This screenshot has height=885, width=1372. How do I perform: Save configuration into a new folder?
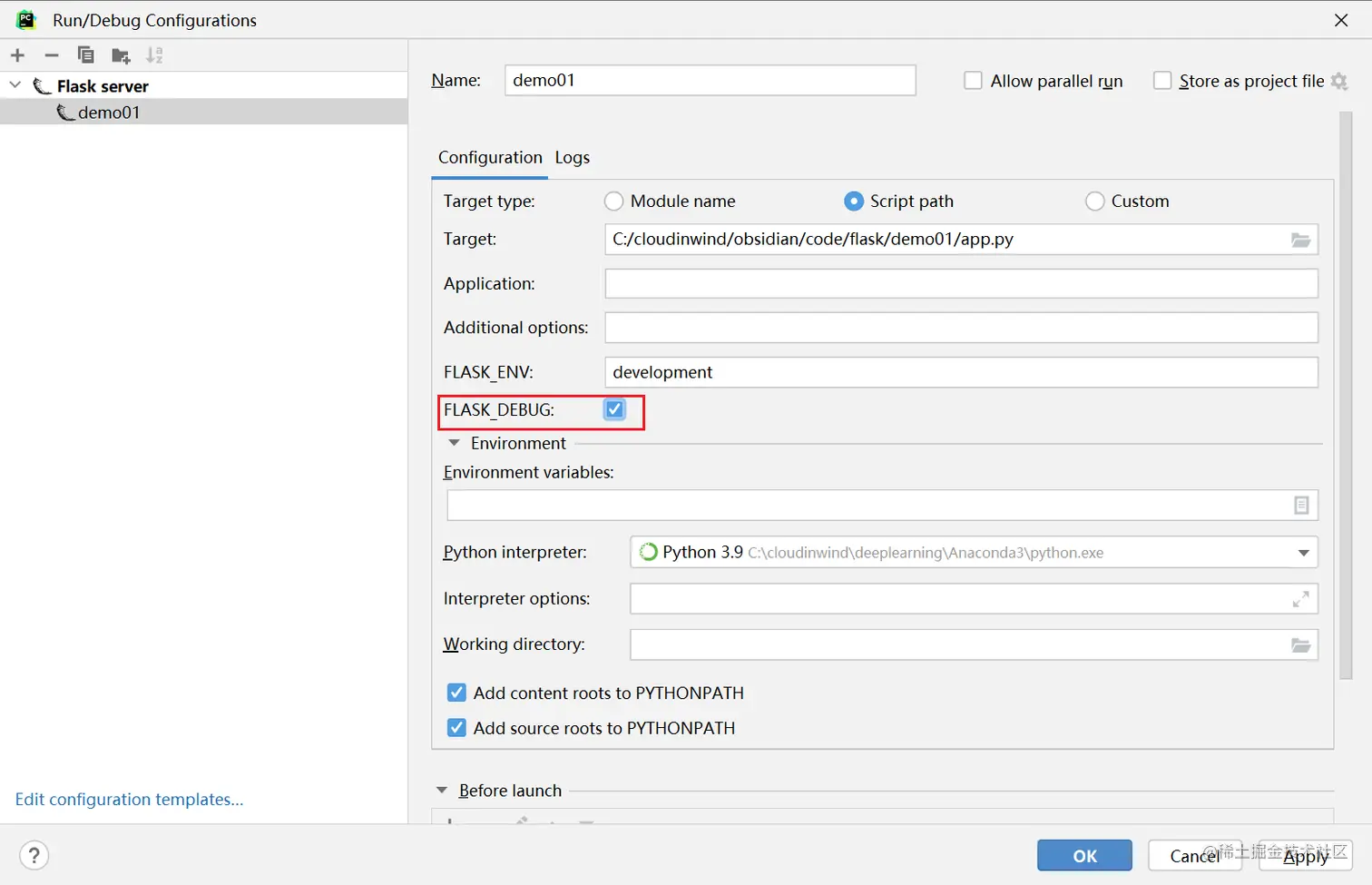121,56
